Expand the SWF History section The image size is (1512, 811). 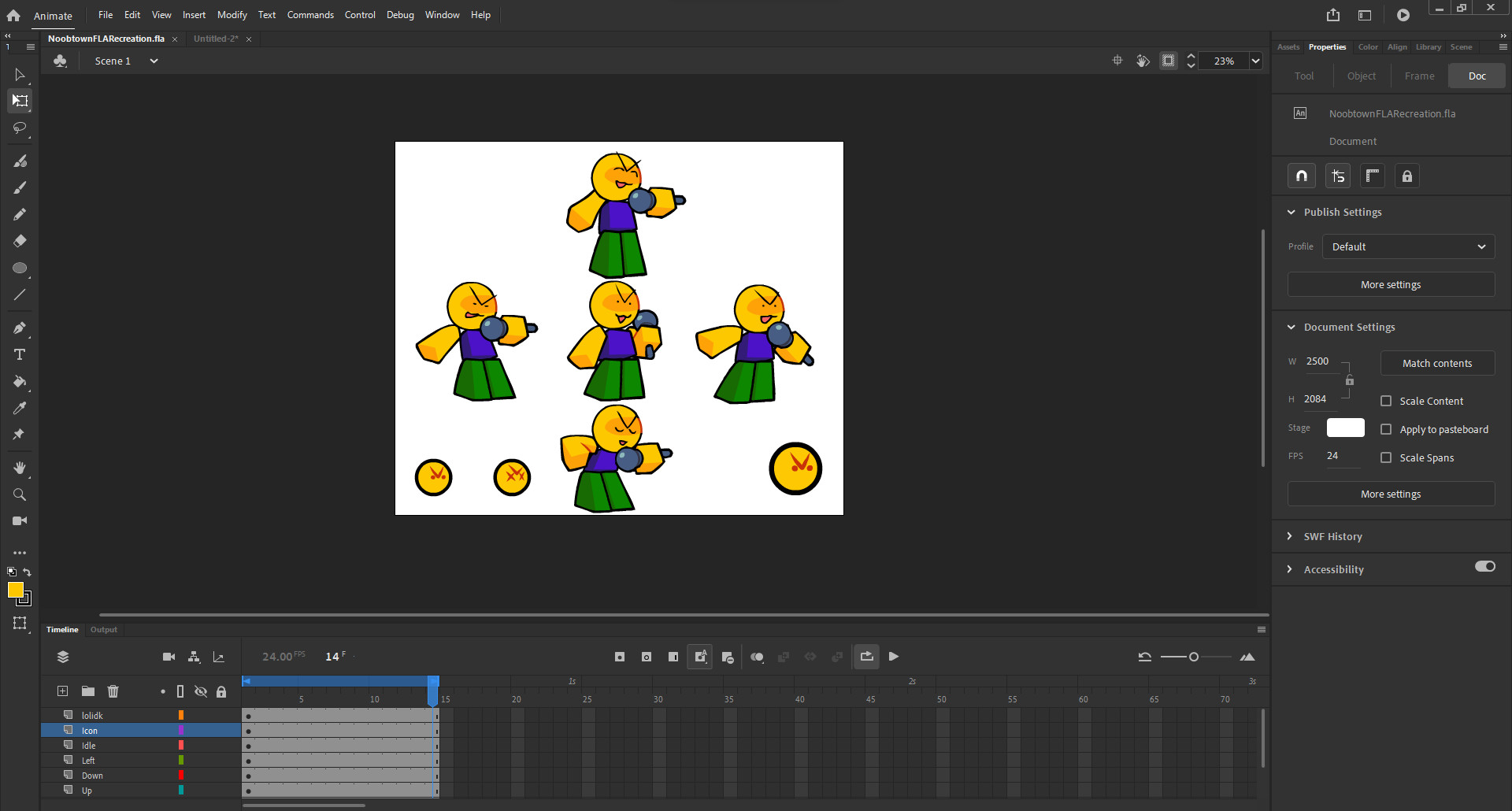1332,536
